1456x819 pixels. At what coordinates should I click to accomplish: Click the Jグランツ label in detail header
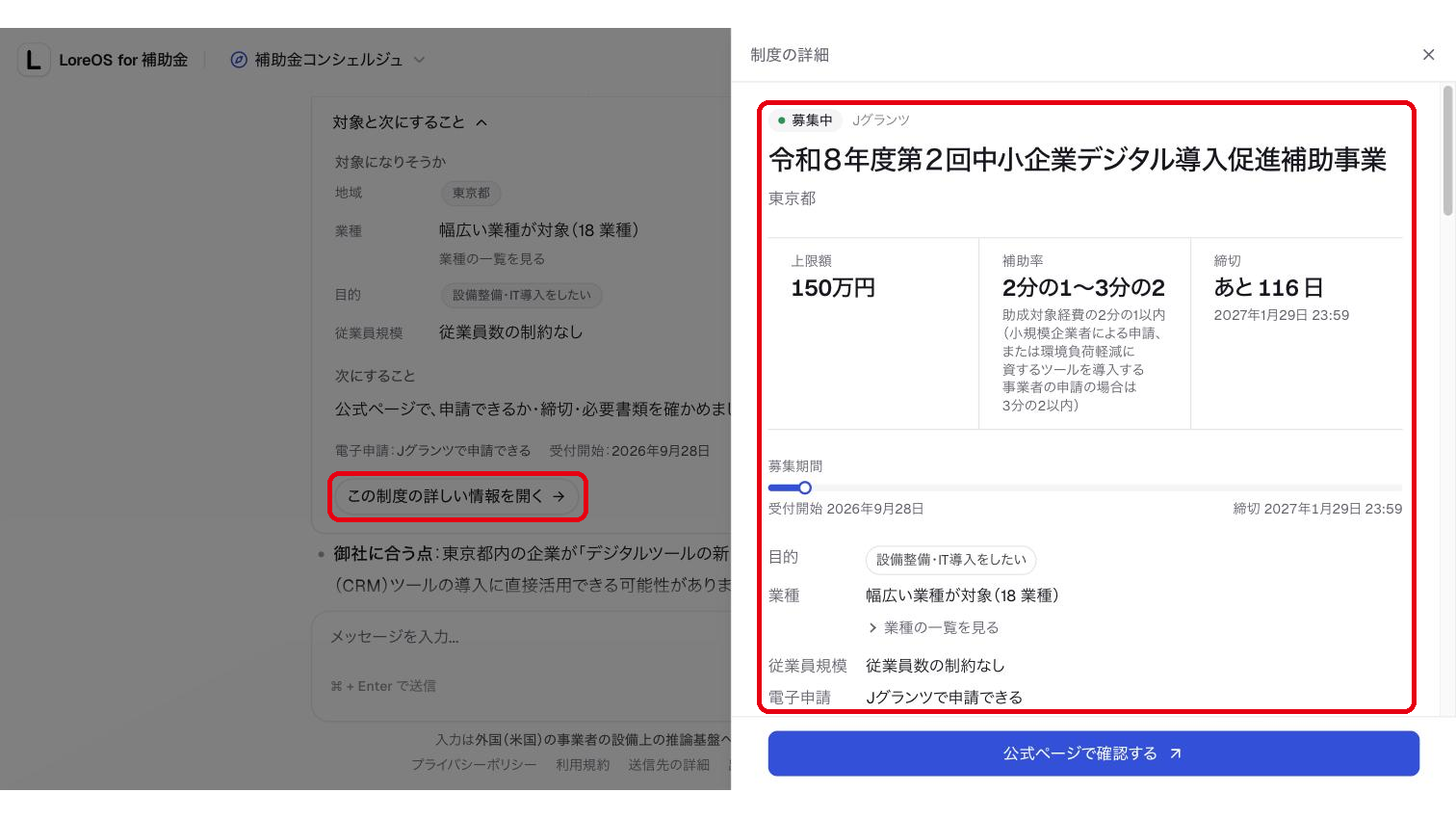pyautogui.click(x=881, y=120)
